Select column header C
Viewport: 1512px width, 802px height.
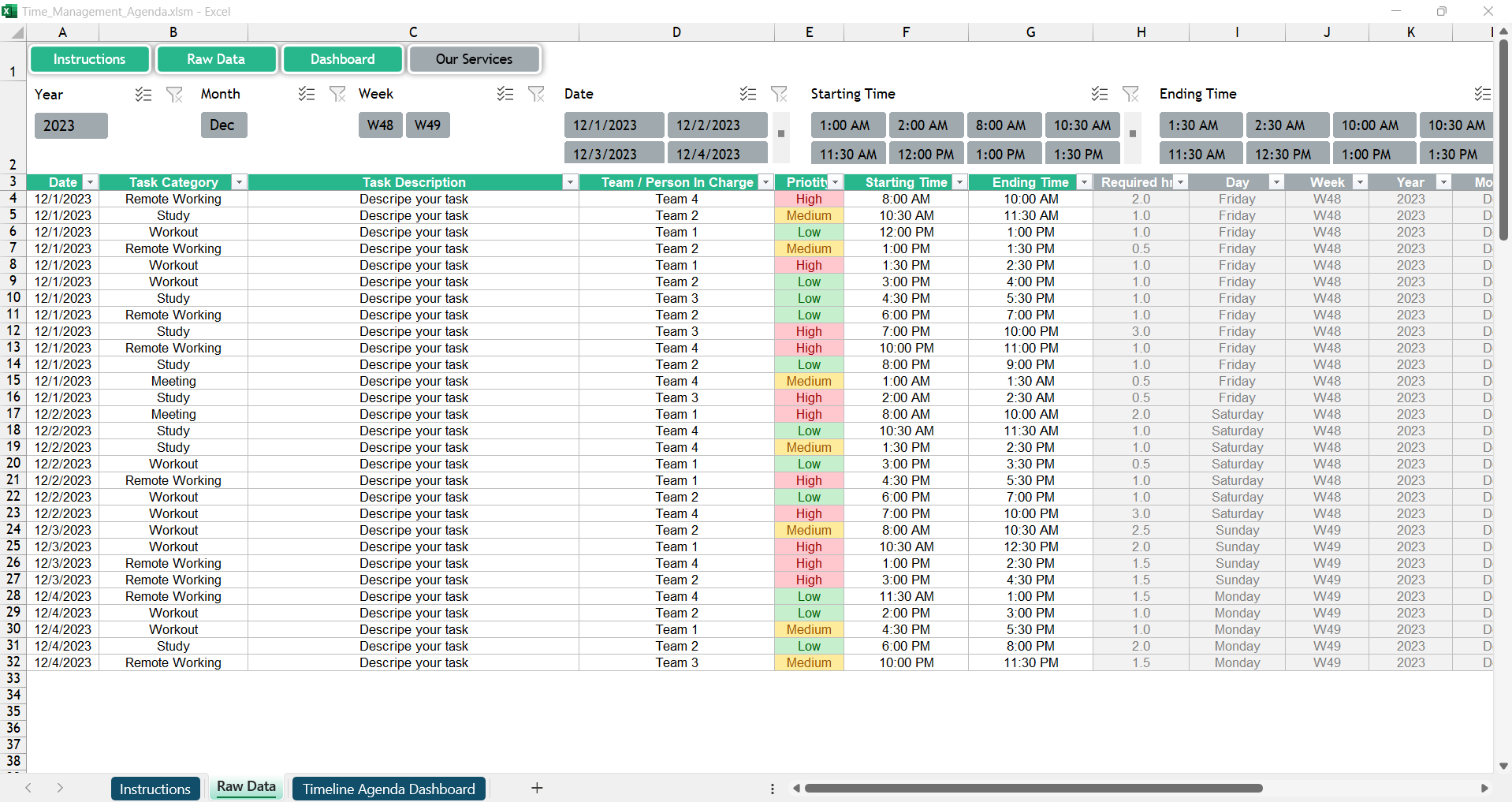pyautogui.click(x=413, y=32)
